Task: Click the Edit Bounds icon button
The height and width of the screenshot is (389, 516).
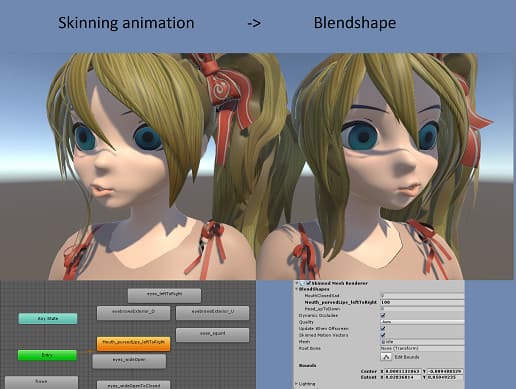Action: 386,357
